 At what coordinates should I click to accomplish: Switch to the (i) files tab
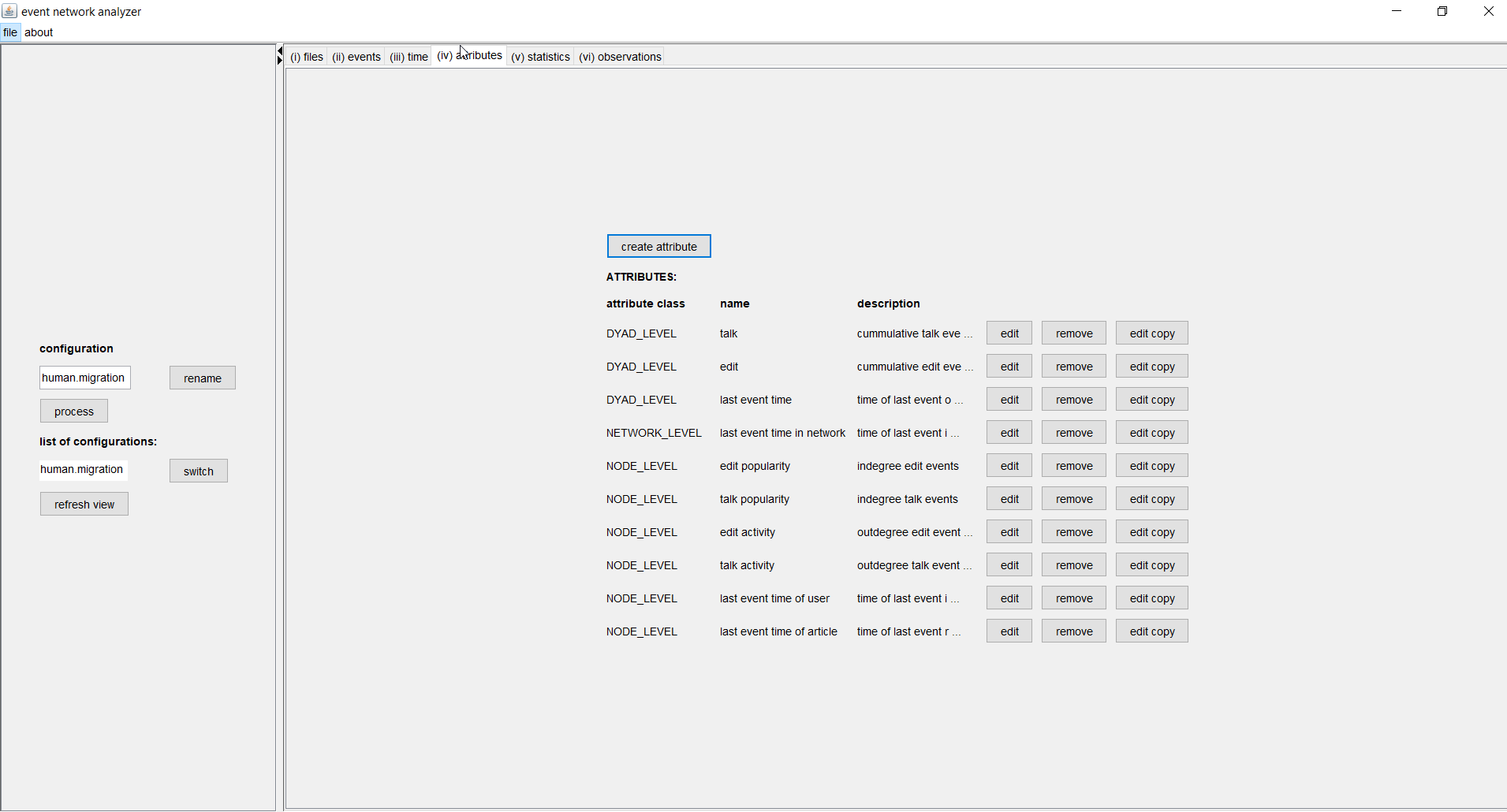pyautogui.click(x=307, y=57)
